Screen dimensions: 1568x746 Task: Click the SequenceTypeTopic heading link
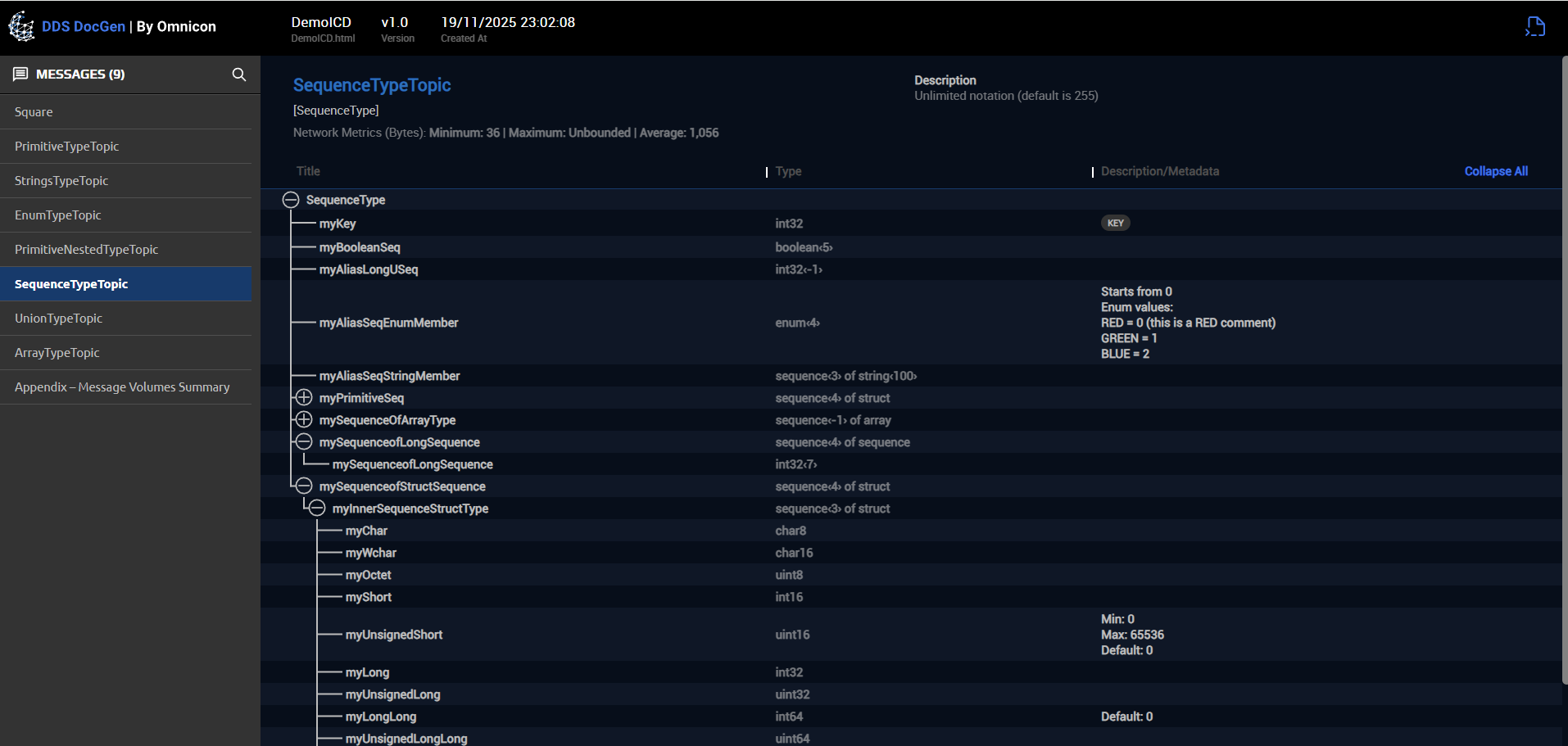[372, 85]
